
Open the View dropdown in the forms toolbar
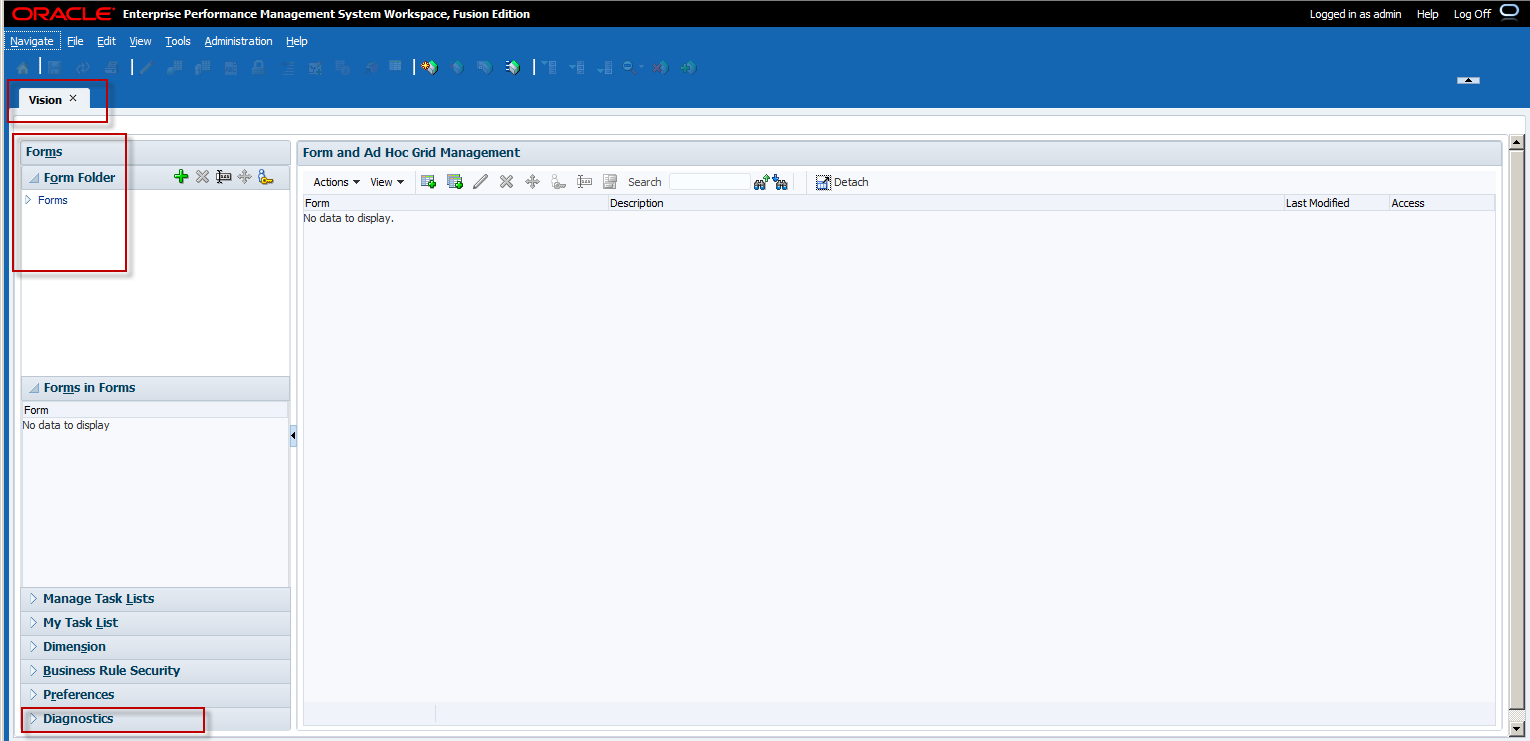coord(387,182)
